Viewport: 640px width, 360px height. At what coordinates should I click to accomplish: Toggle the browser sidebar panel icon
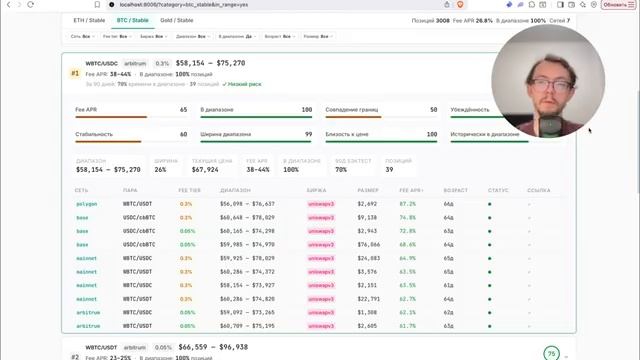560,5
